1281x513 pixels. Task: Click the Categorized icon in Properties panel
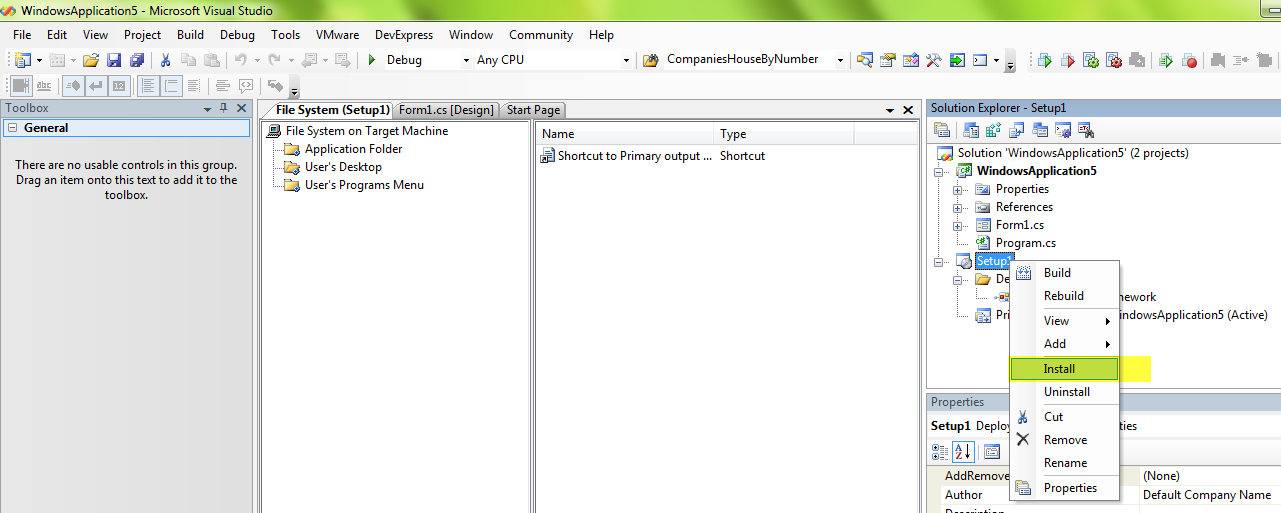click(x=941, y=451)
